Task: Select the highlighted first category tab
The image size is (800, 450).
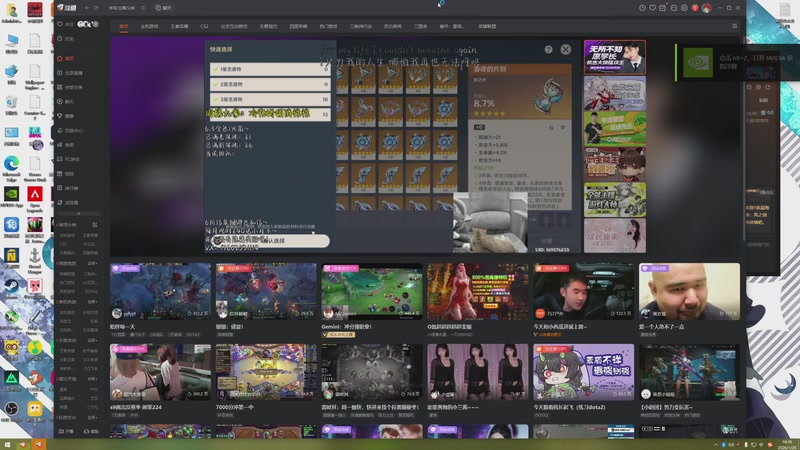Action: pyautogui.click(x=123, y=26)
